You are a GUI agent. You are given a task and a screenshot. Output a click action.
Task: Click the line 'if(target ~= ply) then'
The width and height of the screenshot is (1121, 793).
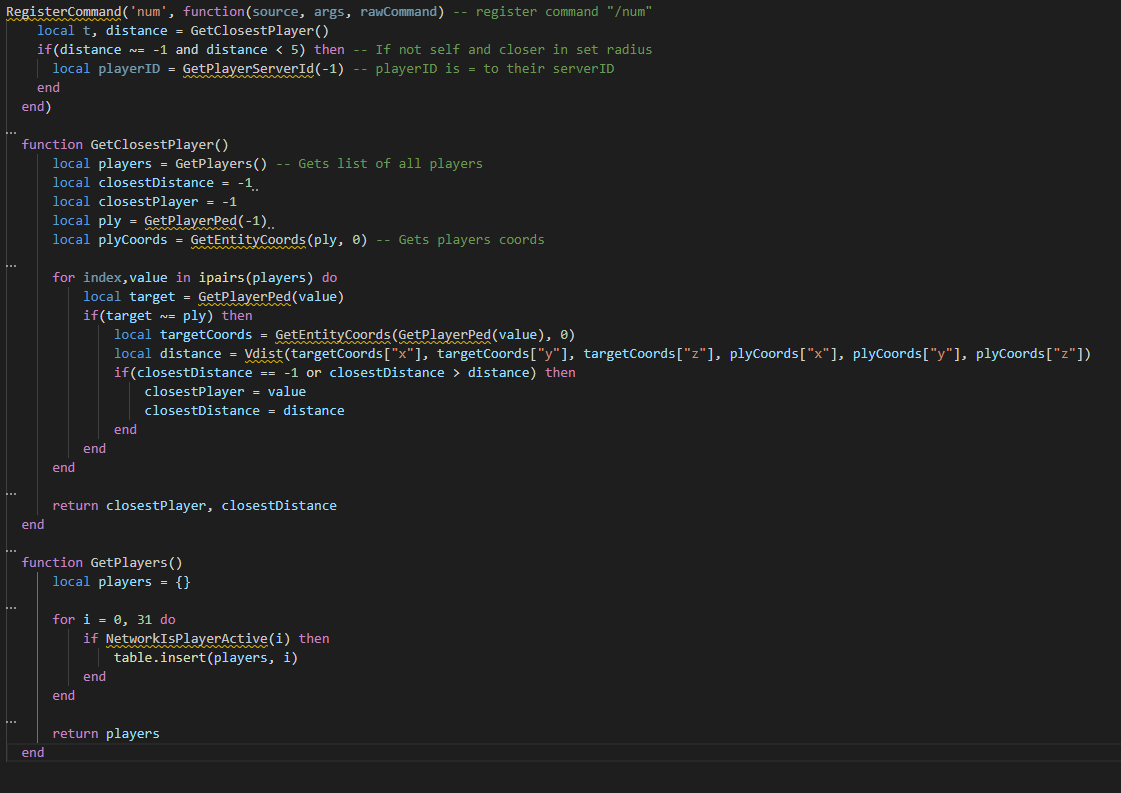167,315
